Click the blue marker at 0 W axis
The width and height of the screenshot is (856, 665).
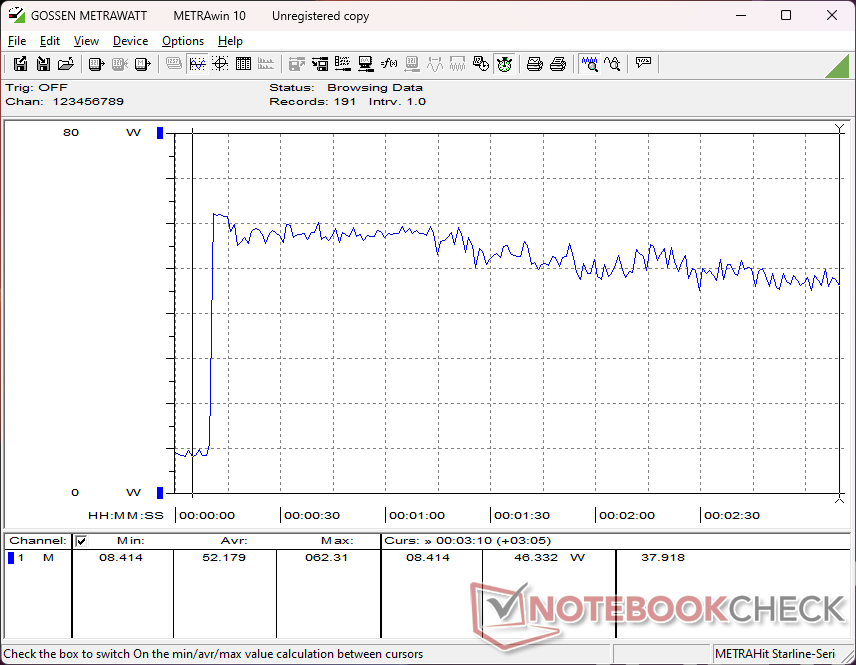click(x=160, y=492)
